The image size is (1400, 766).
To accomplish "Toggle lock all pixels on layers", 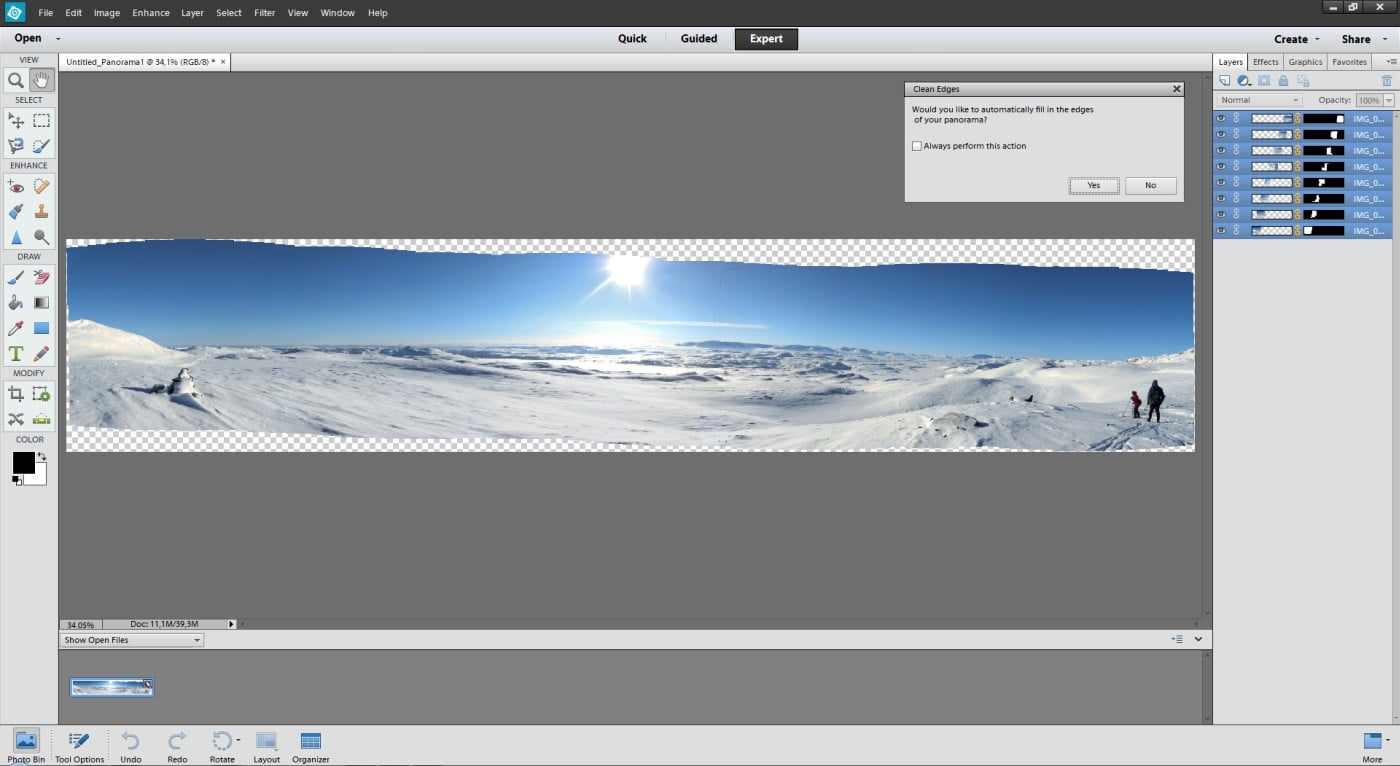I will point(1283,81).
